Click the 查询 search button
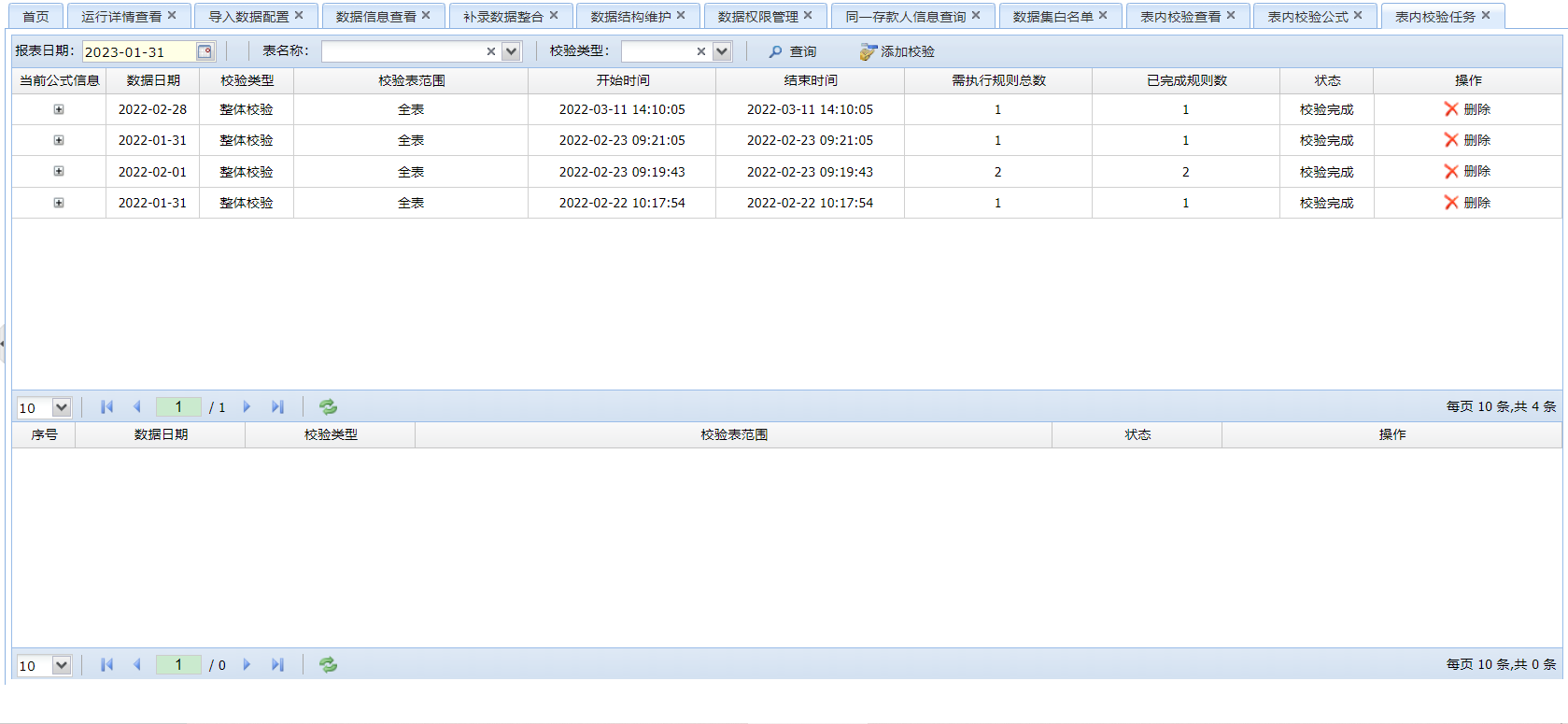The image size is (1568, 724). coord(793,51)
